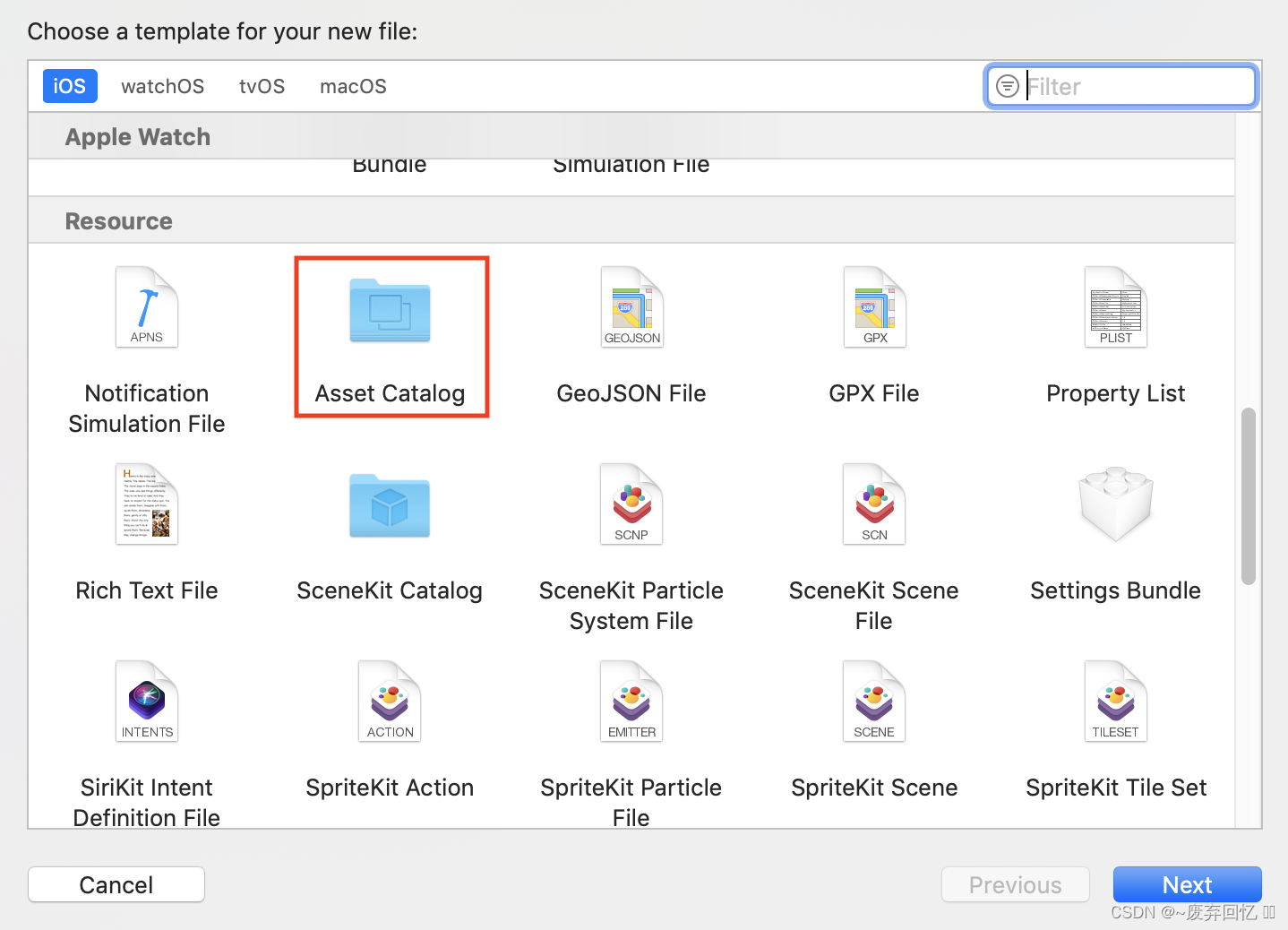Click the "Property List" label
Viewport: 1288px width, 930px height.
tap(1115, 393)
